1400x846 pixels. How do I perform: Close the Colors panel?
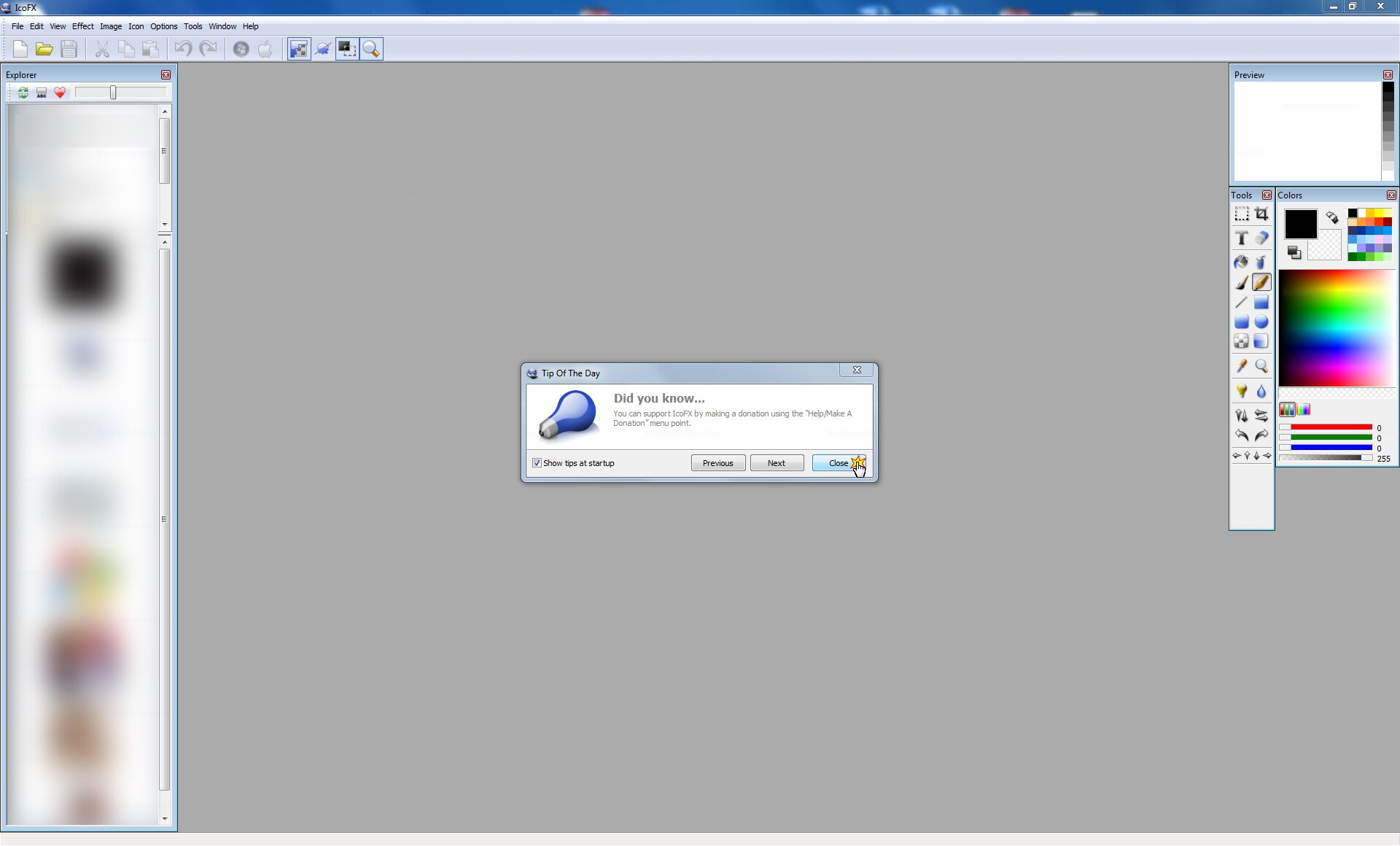1391,195
